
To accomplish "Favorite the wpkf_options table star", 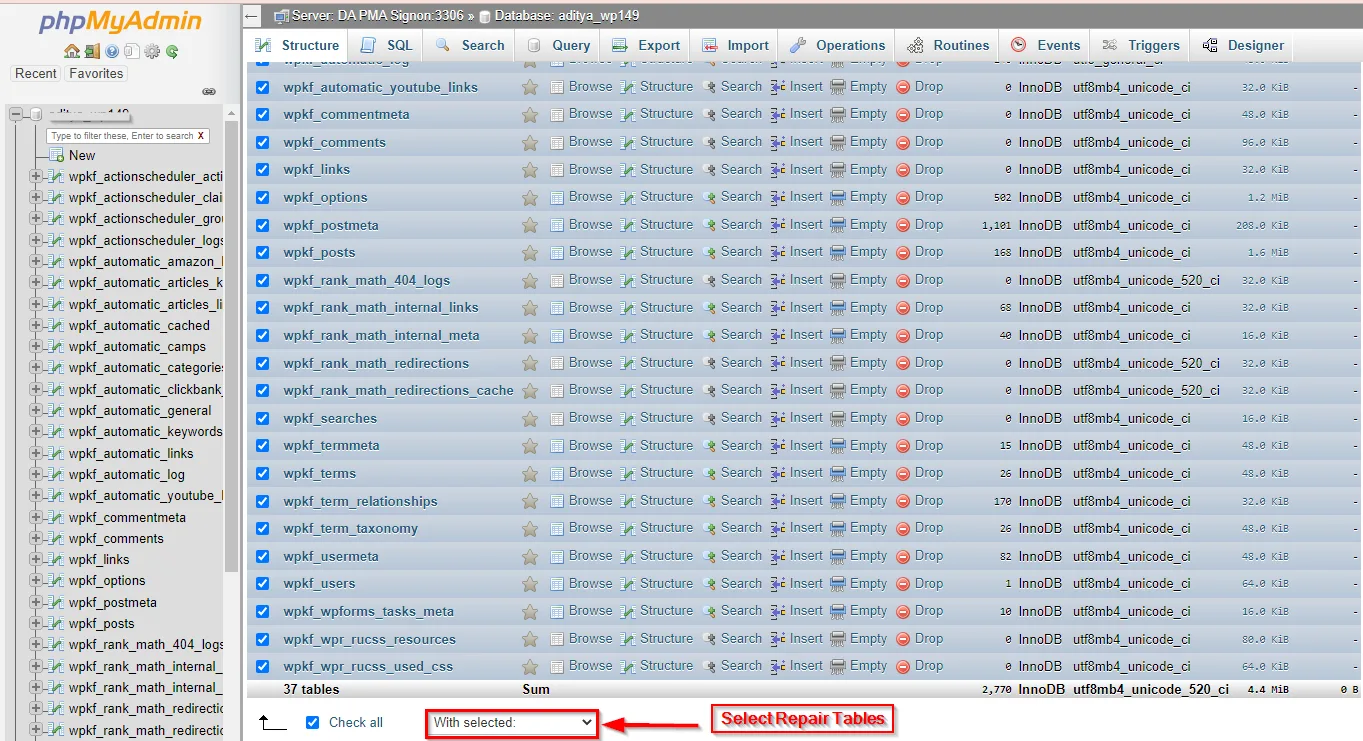I will (x=530, y=198).
